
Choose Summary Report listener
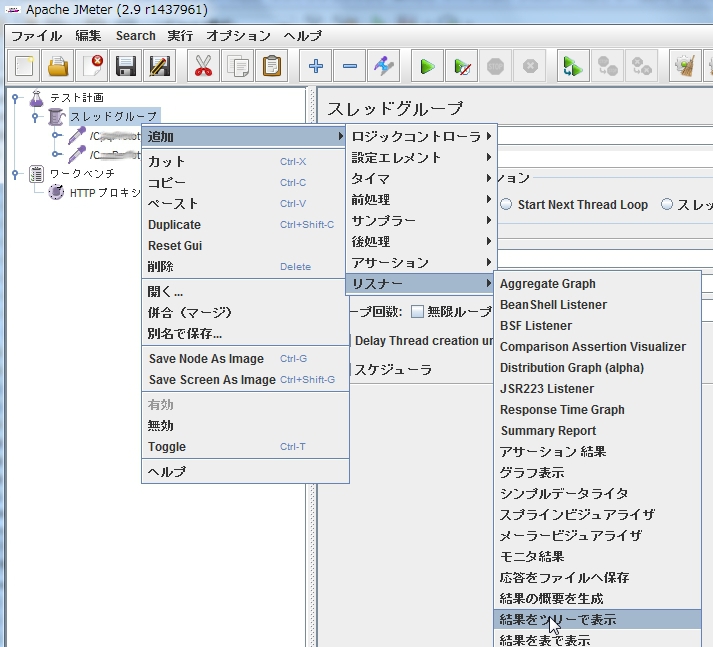pyautogui.click(x=598, y=430)
